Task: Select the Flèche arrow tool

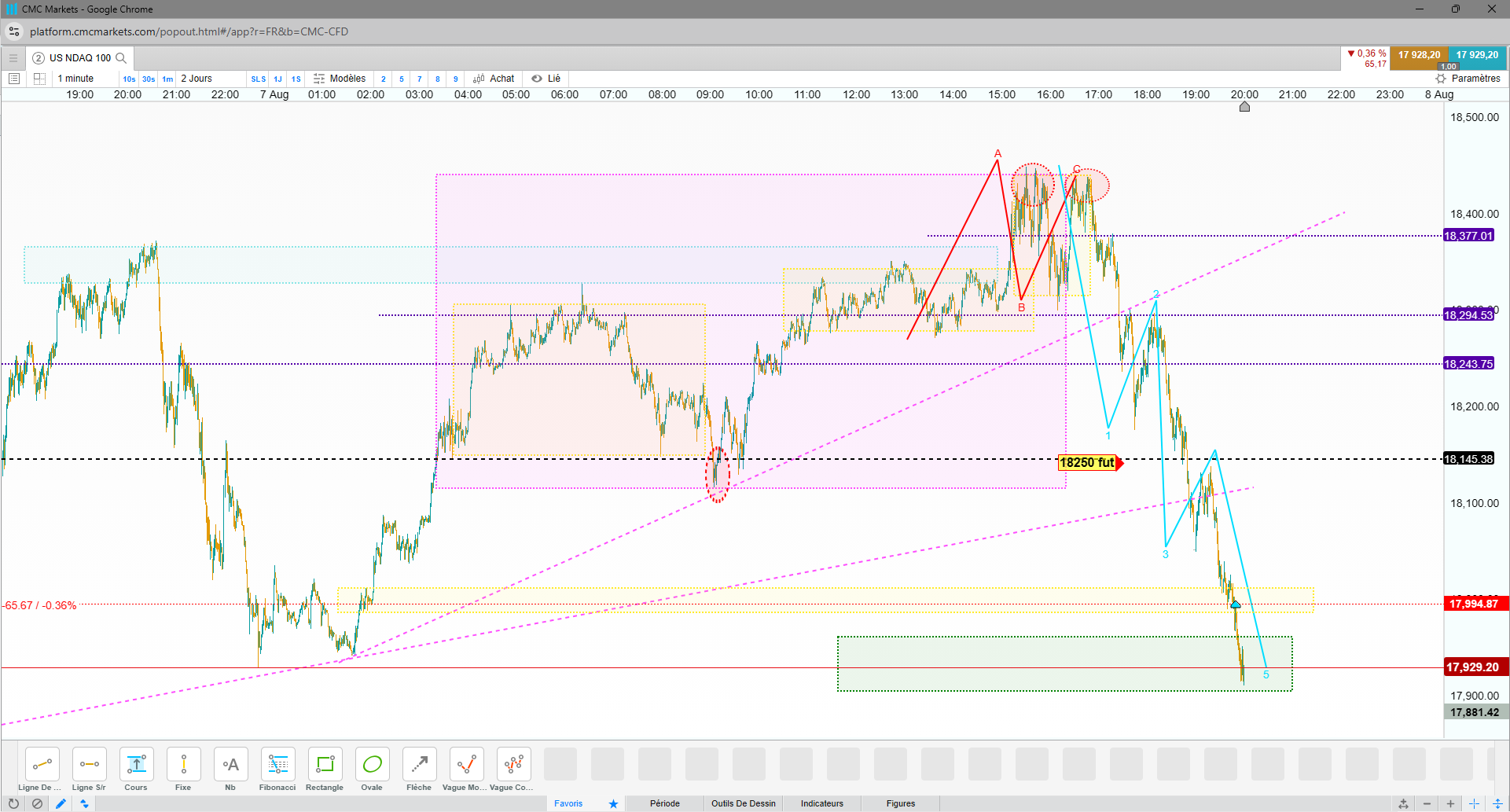Action: (x=420, y=764)
